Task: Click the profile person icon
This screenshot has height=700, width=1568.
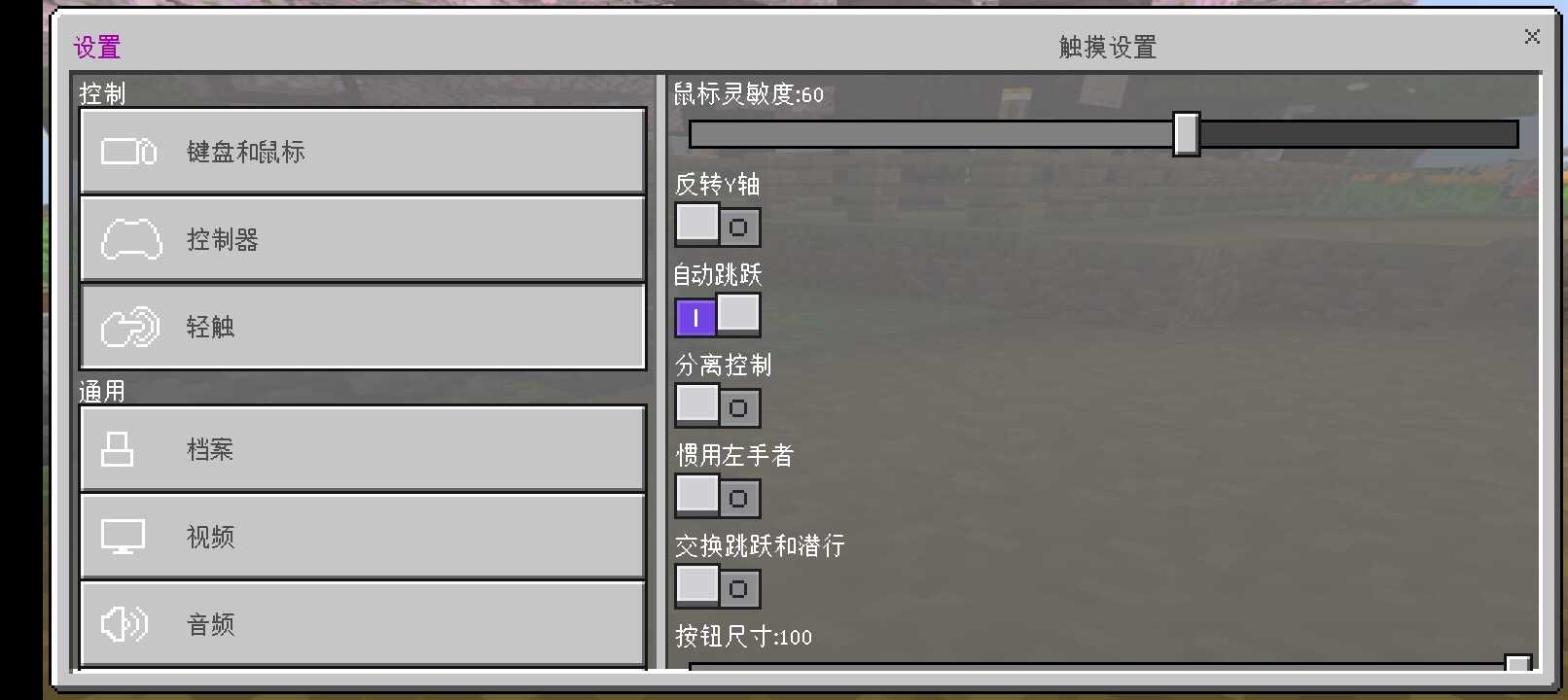Action: click(x=117, y=449)
